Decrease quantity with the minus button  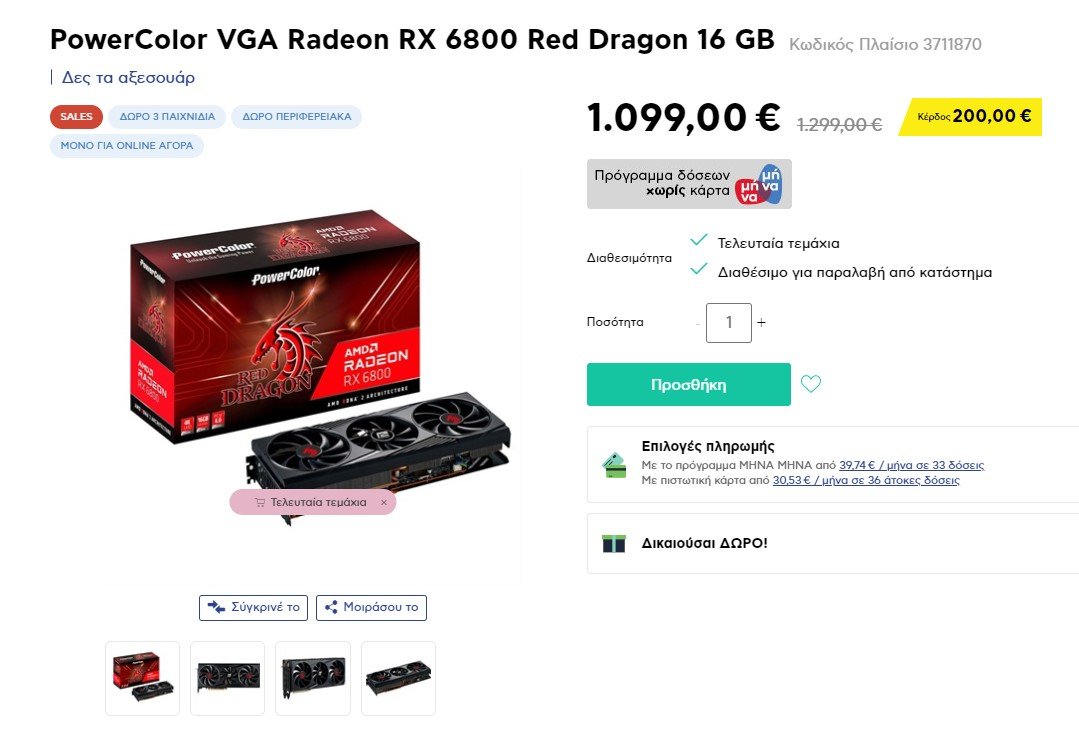tap(698, 323)
